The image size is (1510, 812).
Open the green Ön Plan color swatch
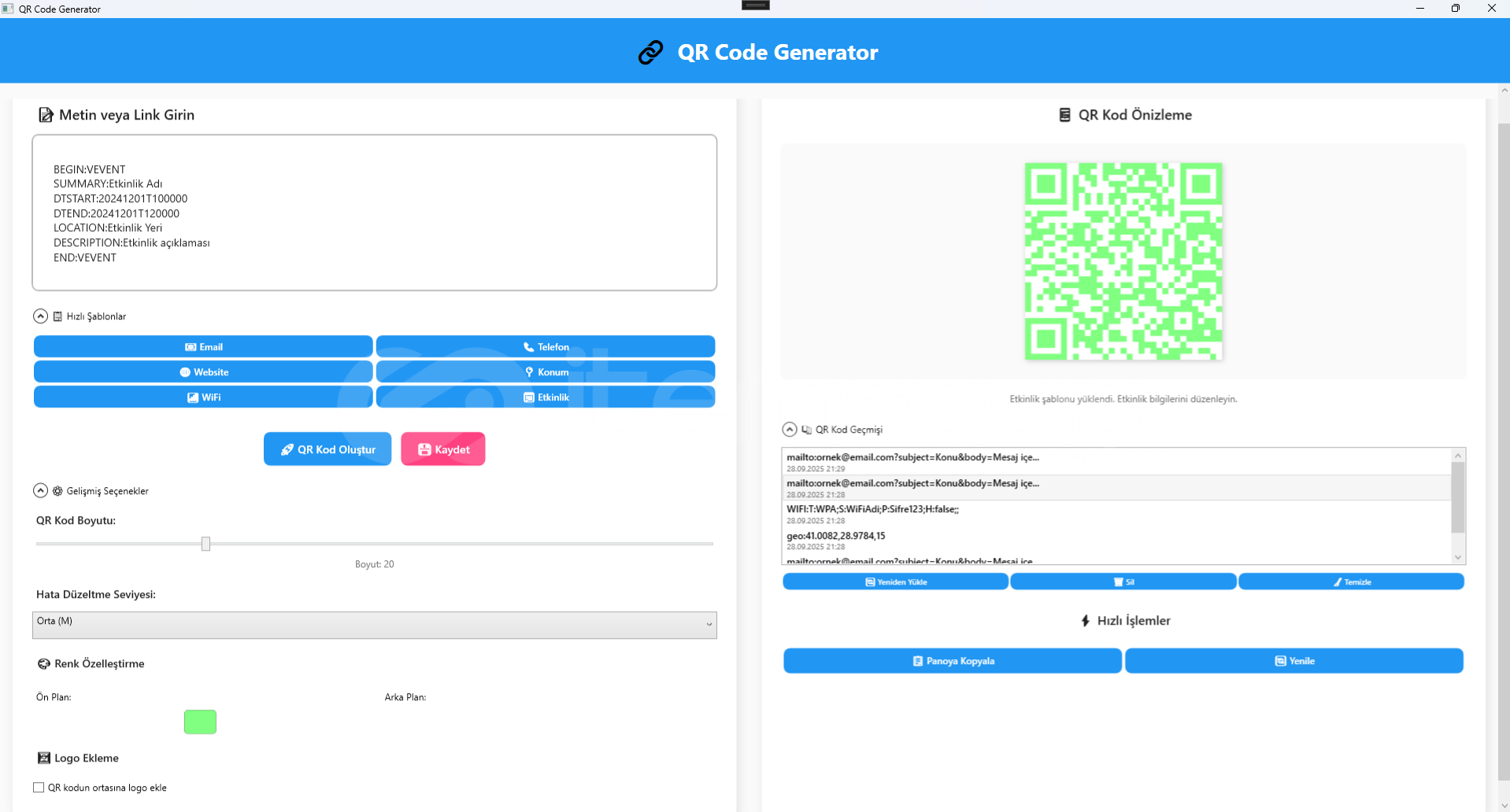200,722
